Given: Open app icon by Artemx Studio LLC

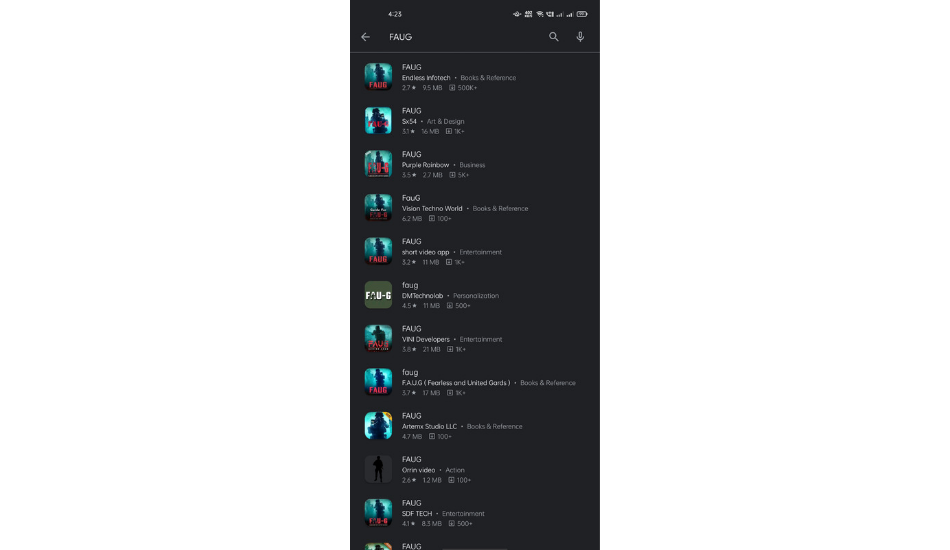Looking at the screenshot, I should point(378,426).
